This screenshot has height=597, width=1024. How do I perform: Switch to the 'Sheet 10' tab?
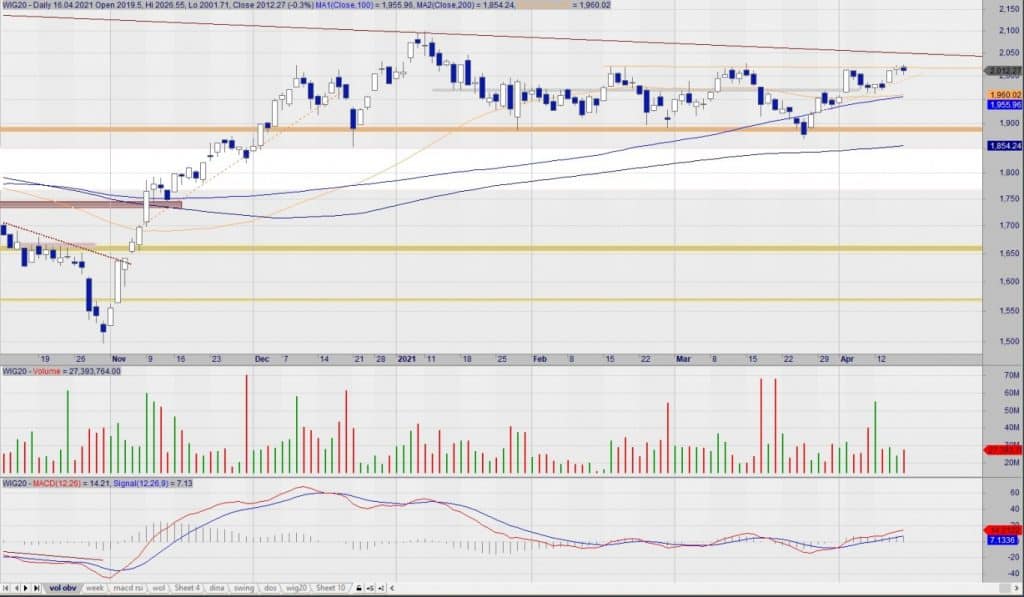(329, 588)
